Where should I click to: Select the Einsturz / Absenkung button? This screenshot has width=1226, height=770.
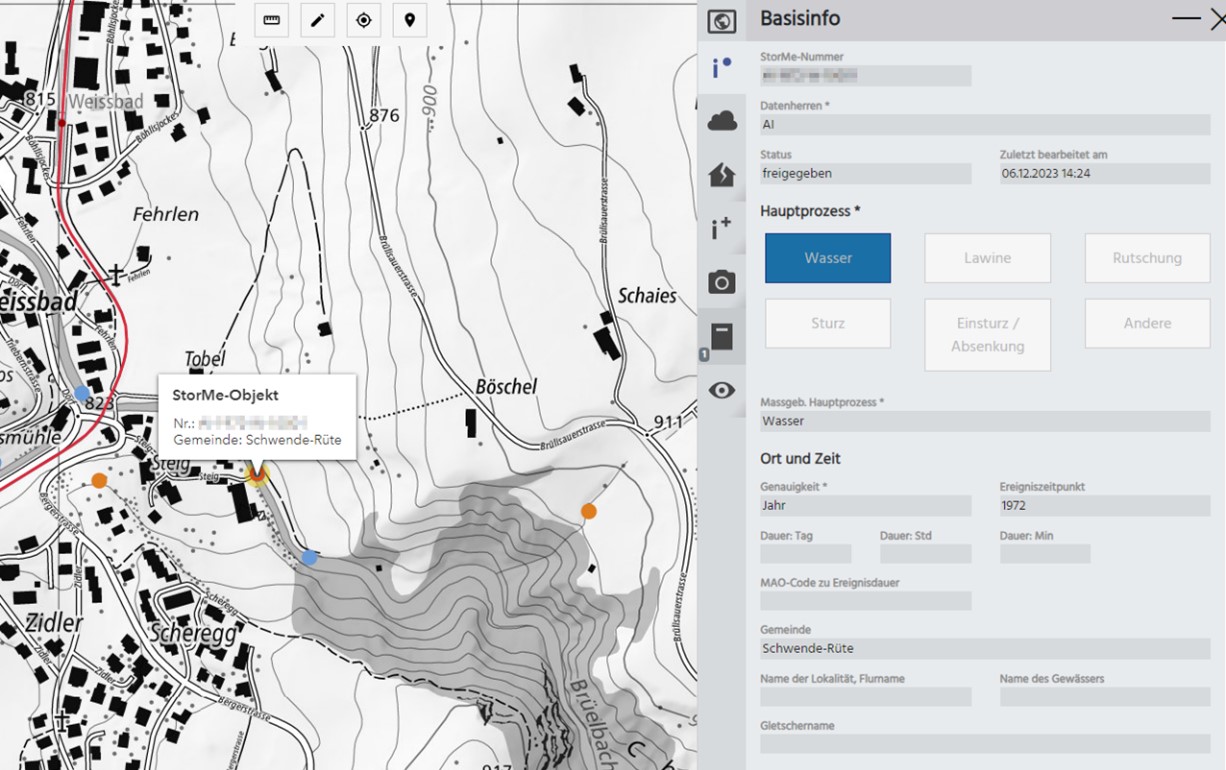tap(987, 335)
